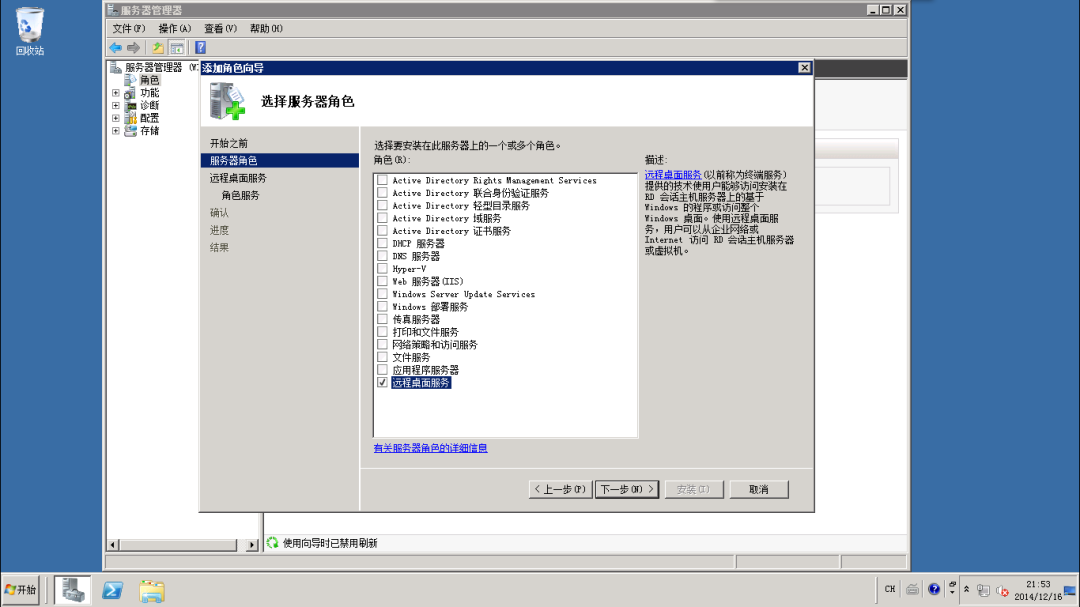Screen dimensions: 1080x607
Task: Toggle the show/hide console tree icon
Action: (x=177, y=48)
